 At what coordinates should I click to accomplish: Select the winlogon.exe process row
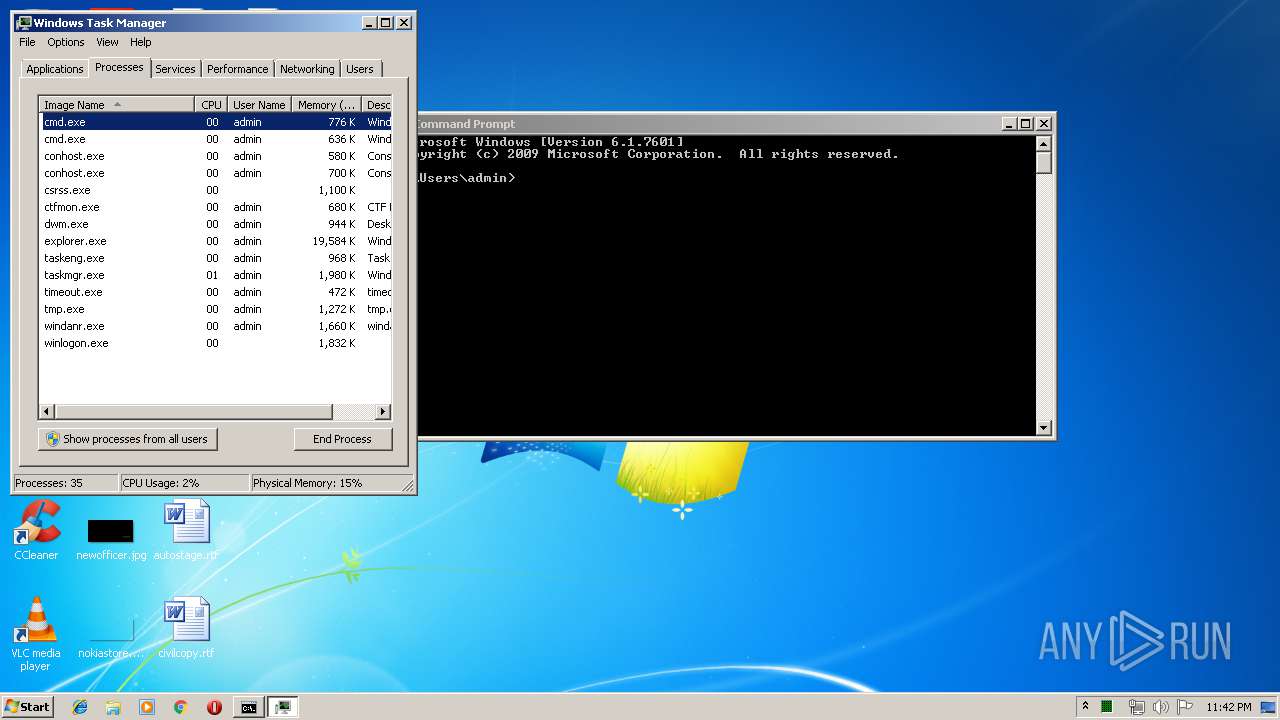[215, 343]
